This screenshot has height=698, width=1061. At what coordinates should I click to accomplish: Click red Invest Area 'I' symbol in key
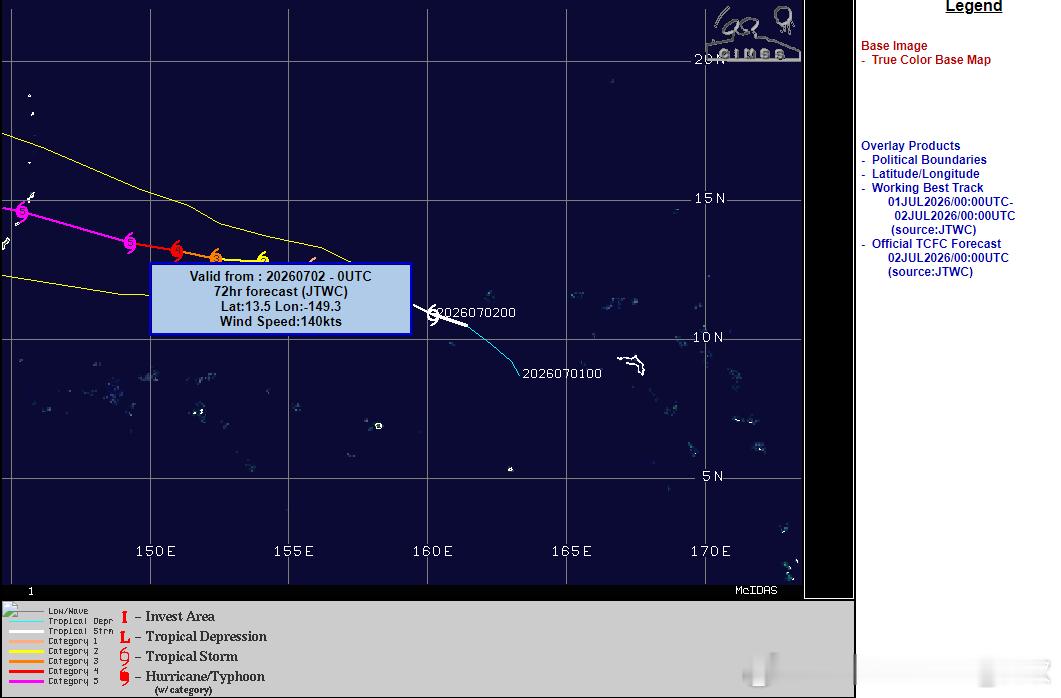coord(124,617)
